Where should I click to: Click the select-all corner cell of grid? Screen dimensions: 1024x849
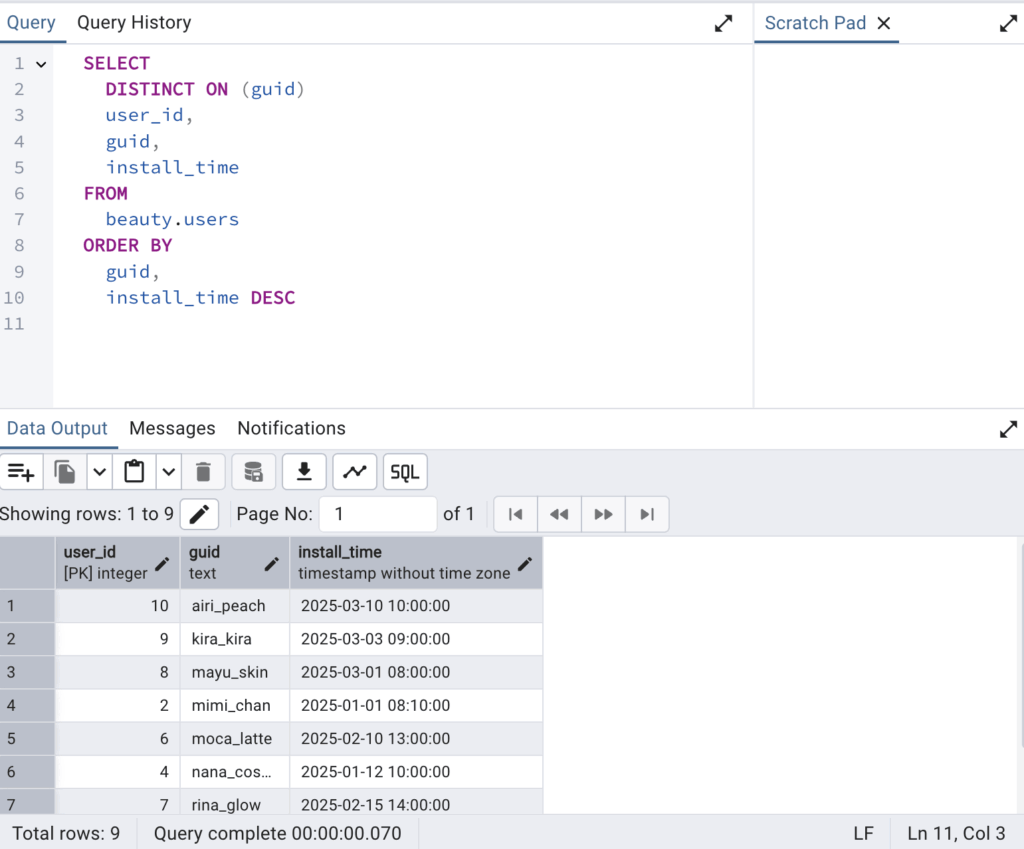27,562
